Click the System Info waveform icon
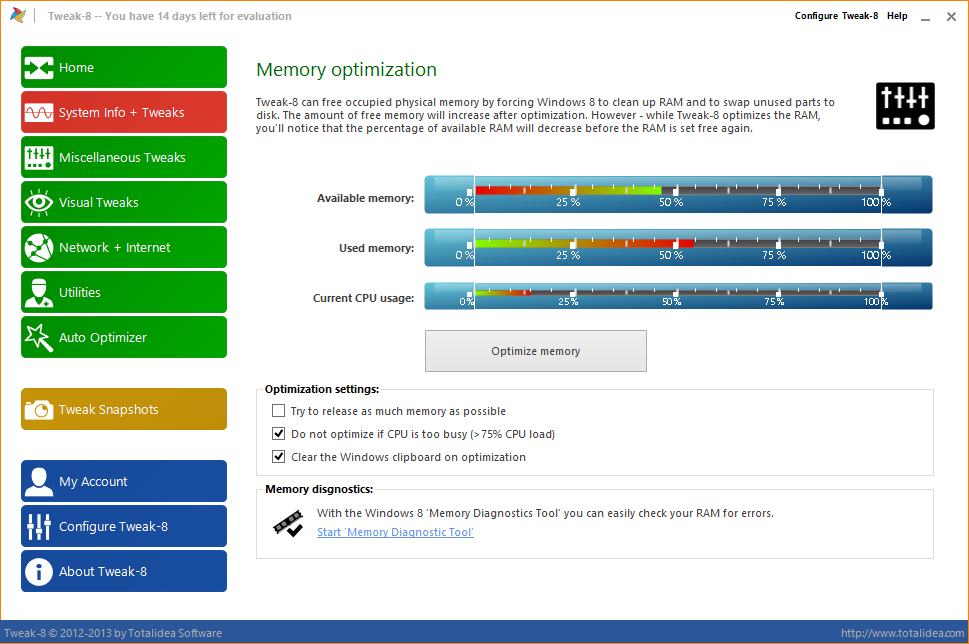The height and width of the screenshot is (644, 969). coord(39,112)
